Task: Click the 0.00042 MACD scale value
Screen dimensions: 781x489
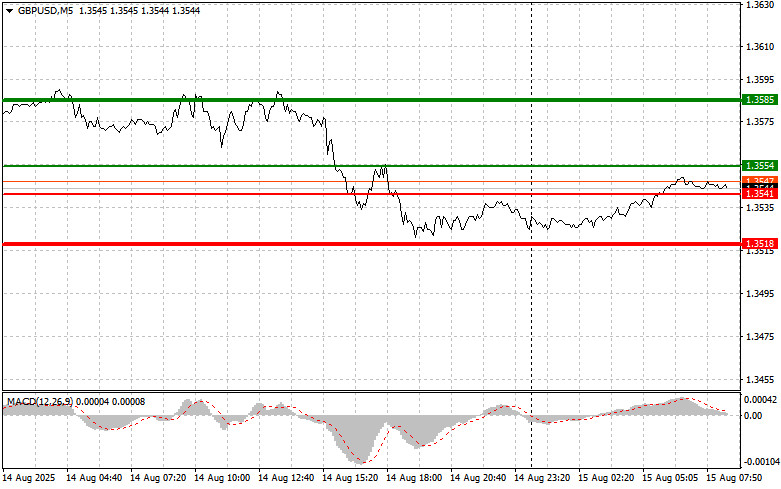Action: [760, 398]
